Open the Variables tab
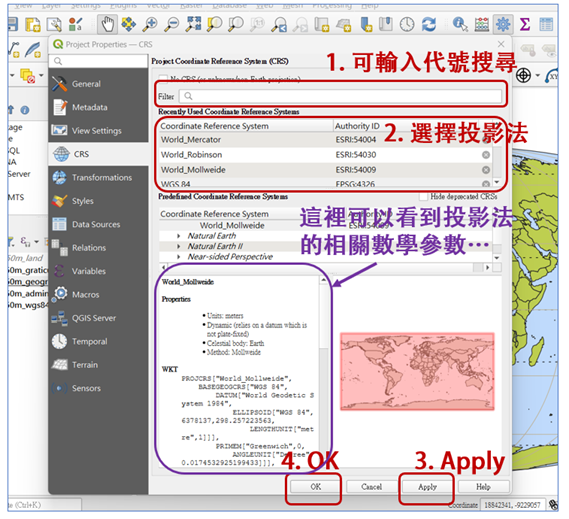This screenshot has width=569, height=519. [98, 271]
